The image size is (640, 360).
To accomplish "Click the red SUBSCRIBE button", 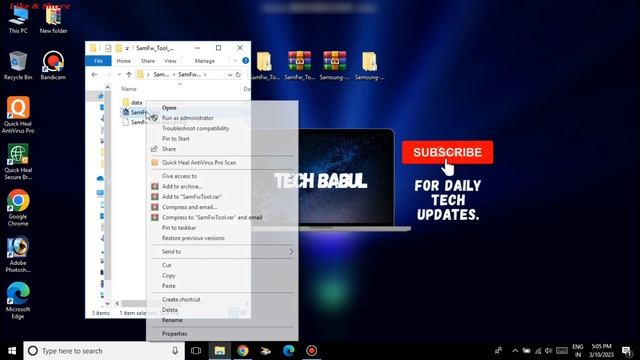I will [447, 152].
